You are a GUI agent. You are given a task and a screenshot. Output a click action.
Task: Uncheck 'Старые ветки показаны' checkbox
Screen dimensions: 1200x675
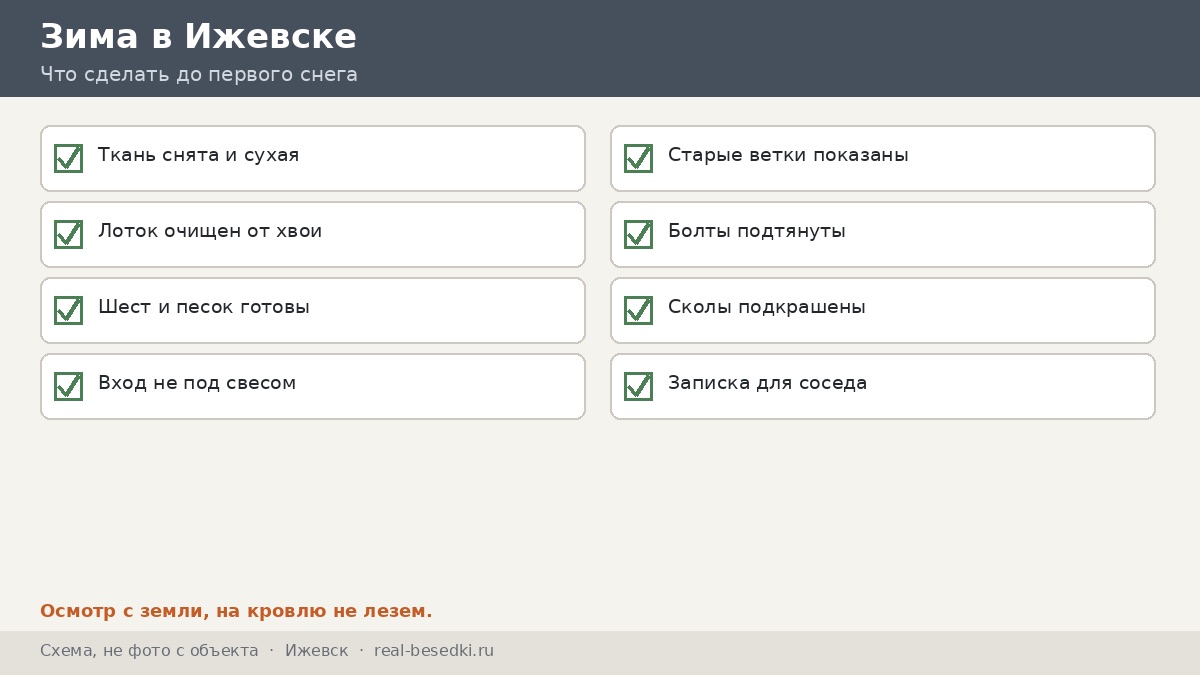[x=638, y=158]
